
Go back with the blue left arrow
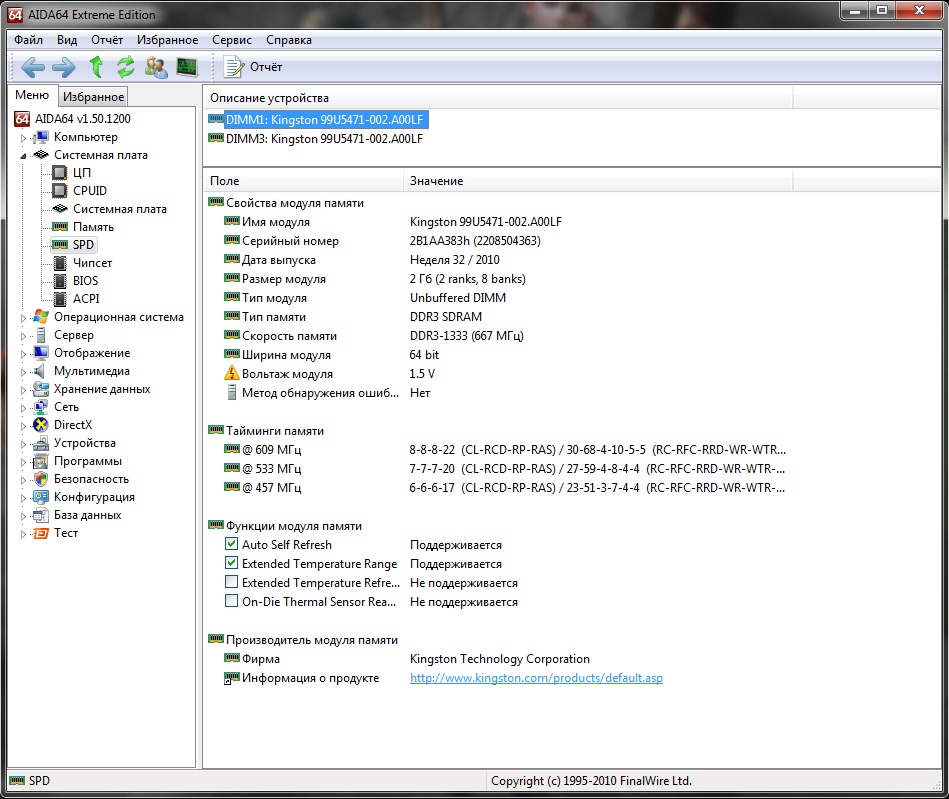(33, 67)
